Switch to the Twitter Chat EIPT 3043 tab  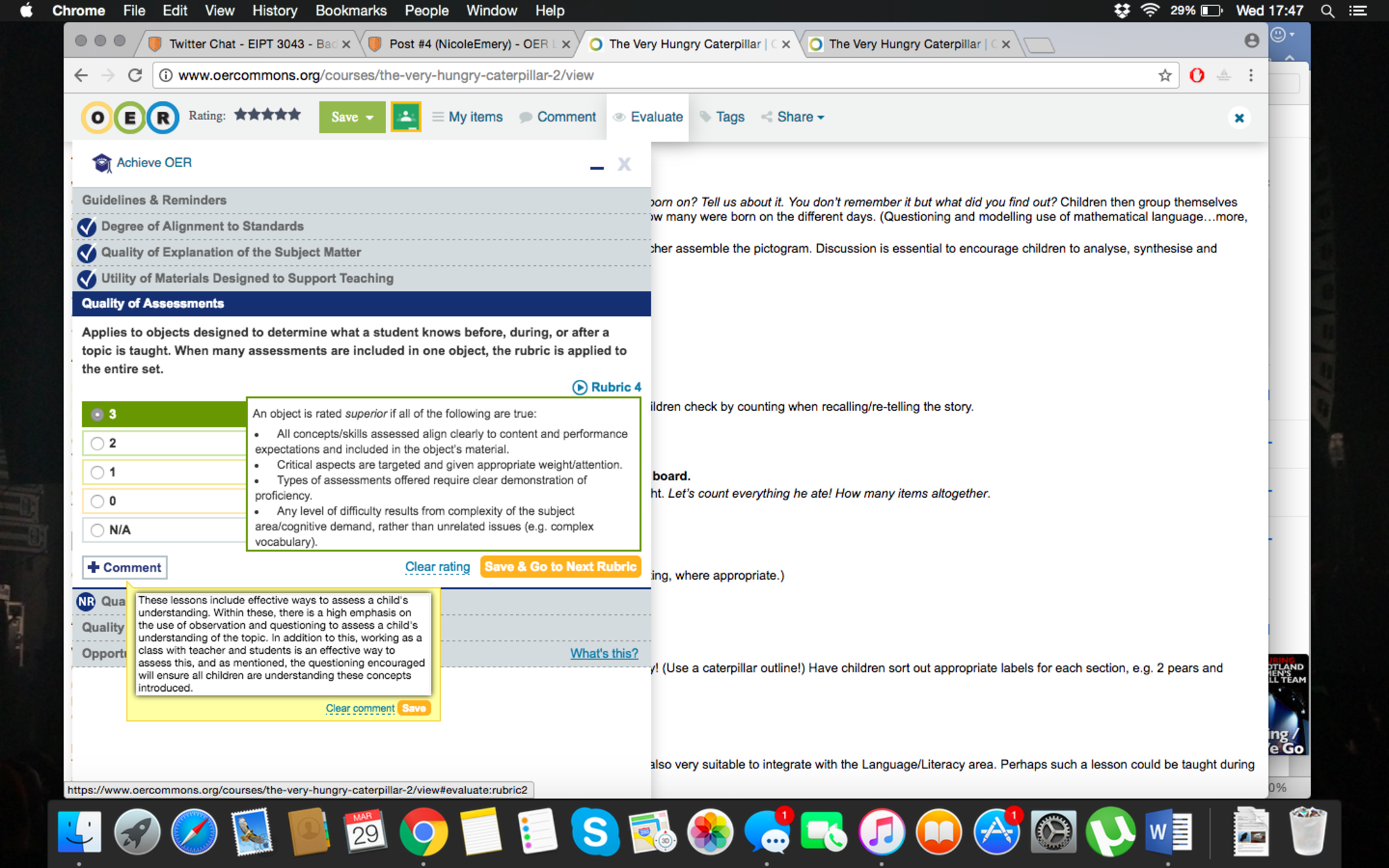(244, 44)
